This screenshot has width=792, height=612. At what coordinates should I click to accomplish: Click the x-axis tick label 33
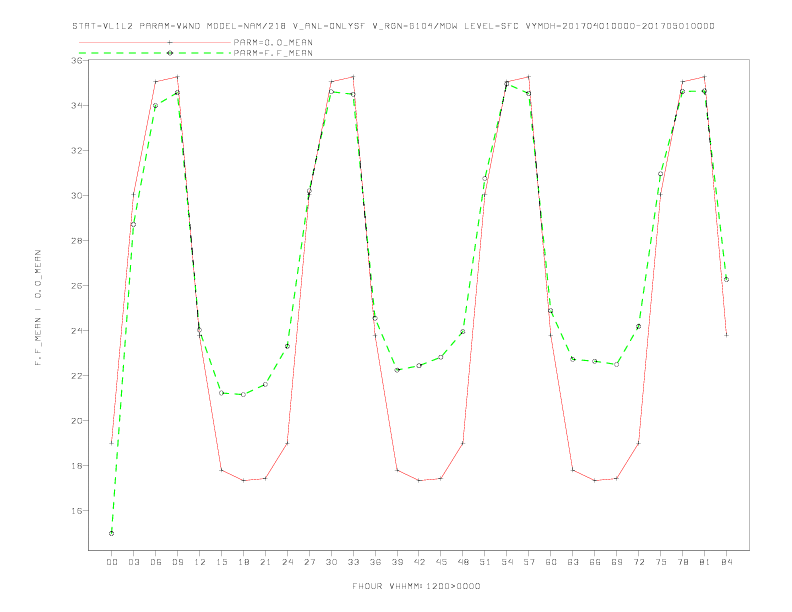pyautogui.click(x=353, y=562)
